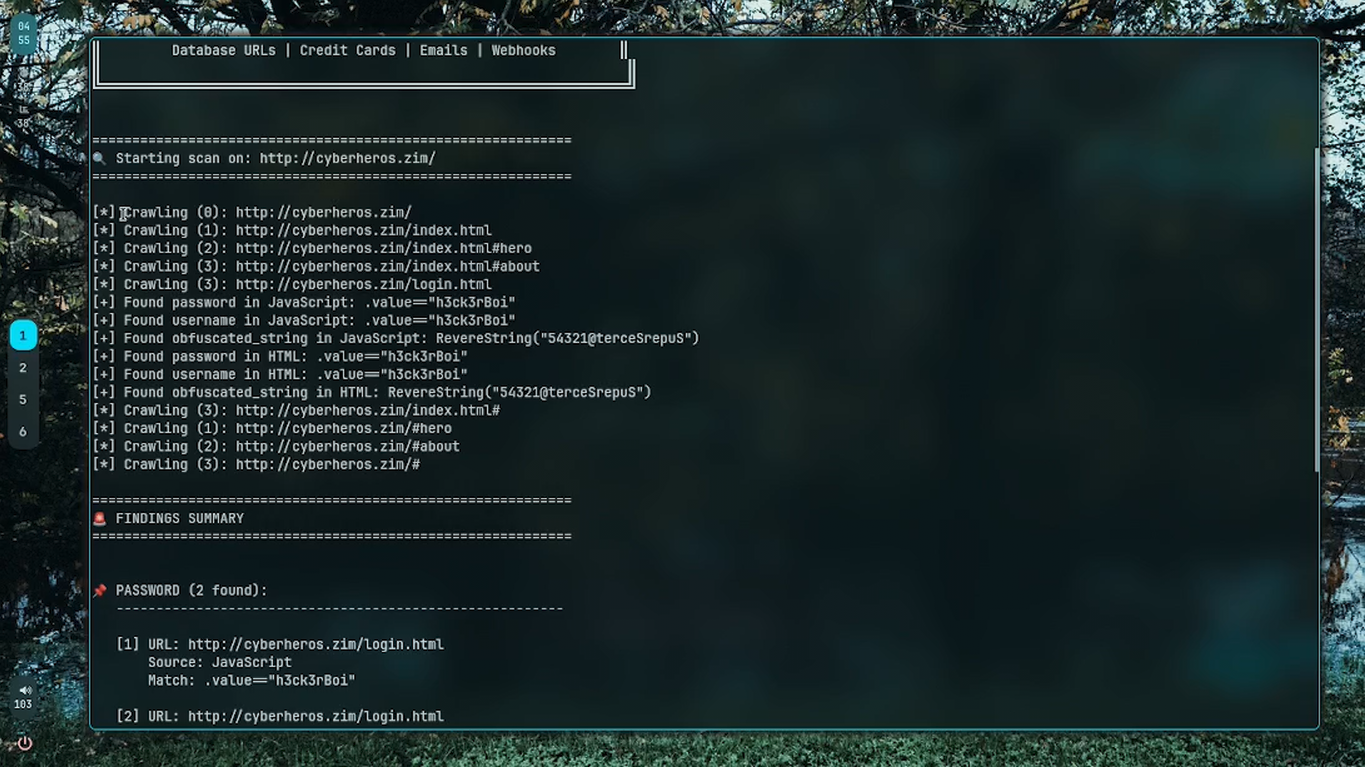Image resolution: width=1365 pixels, height=767 pixels.
Task: Click the 'Found username in JavaScript' line
Action: 304,321
